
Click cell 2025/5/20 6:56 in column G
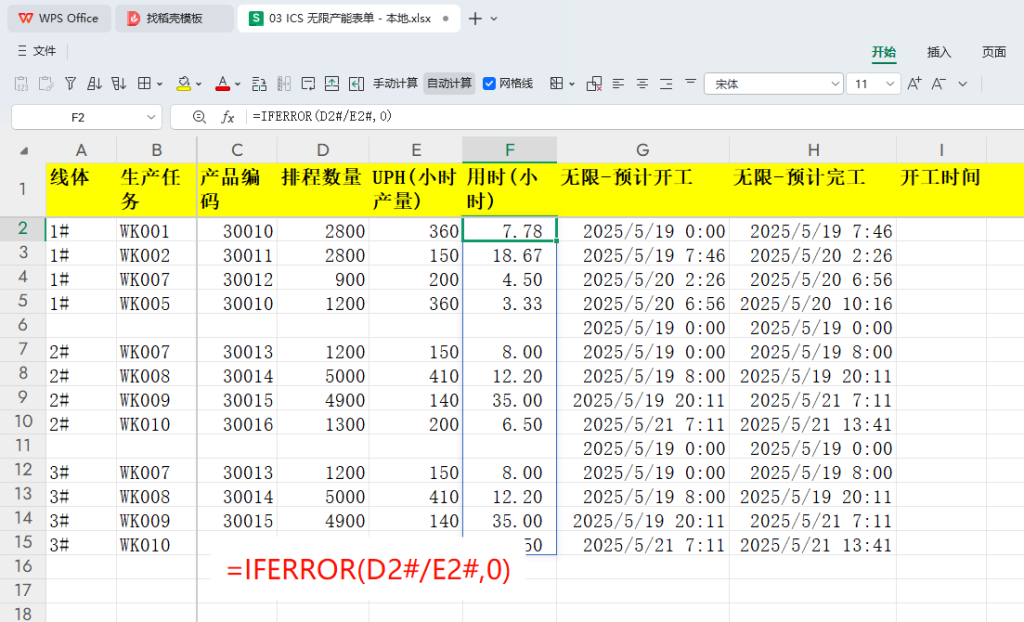click(x=643, y=303)
